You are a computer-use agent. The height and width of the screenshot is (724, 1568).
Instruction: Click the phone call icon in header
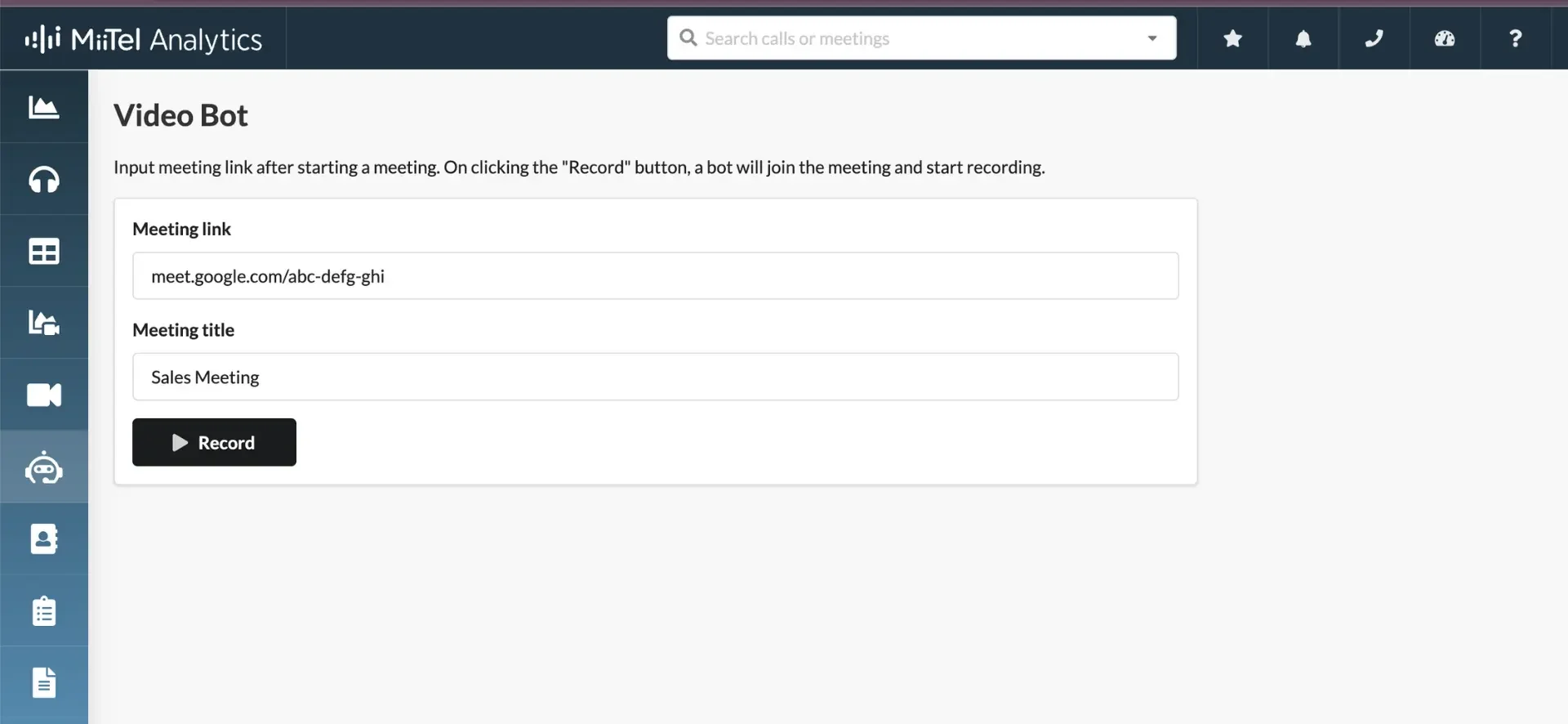coord(1374,38)
